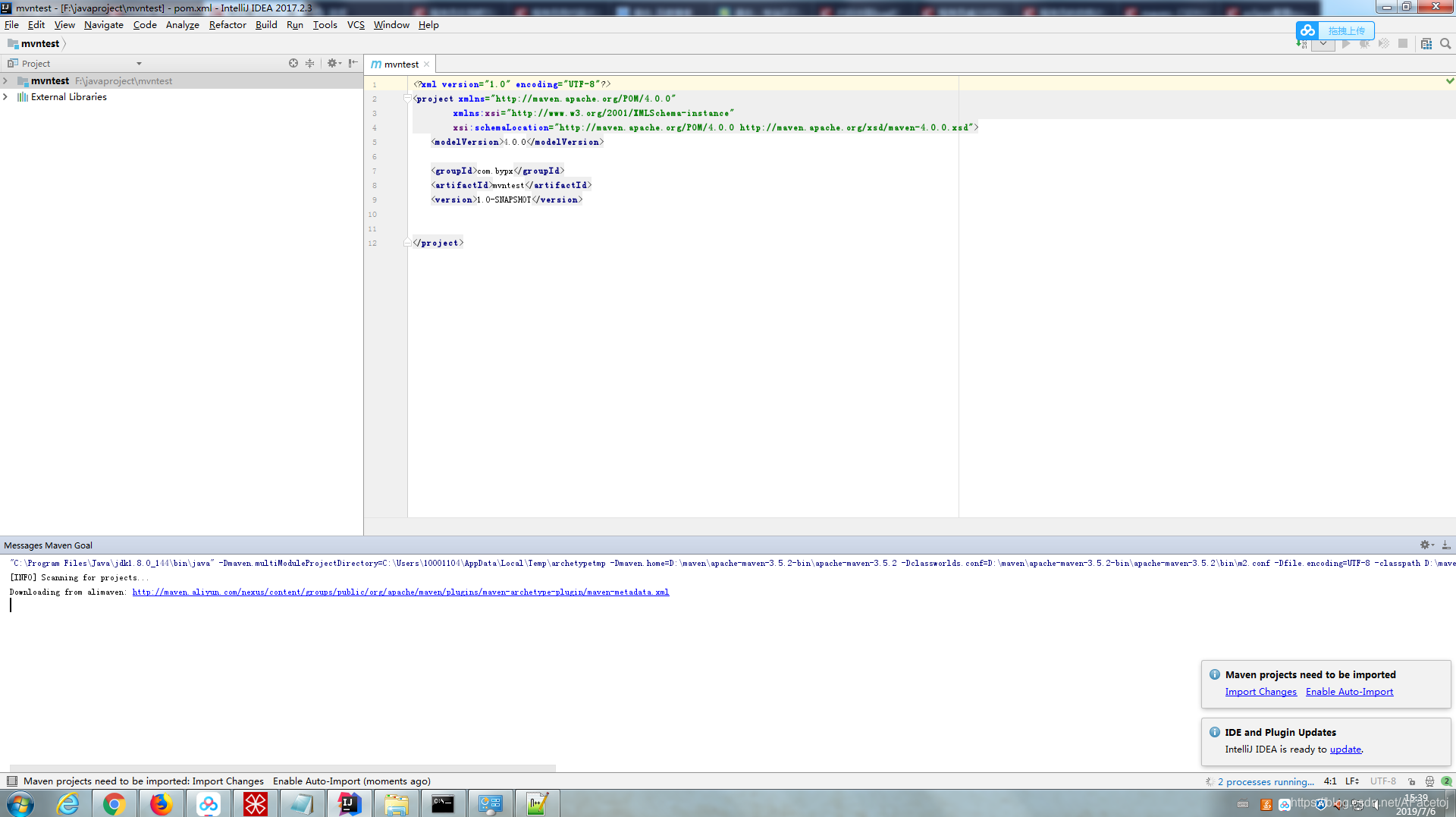
Task: Click Search Everywhere magnifier icon
Action: click(x=1445, y=44)
